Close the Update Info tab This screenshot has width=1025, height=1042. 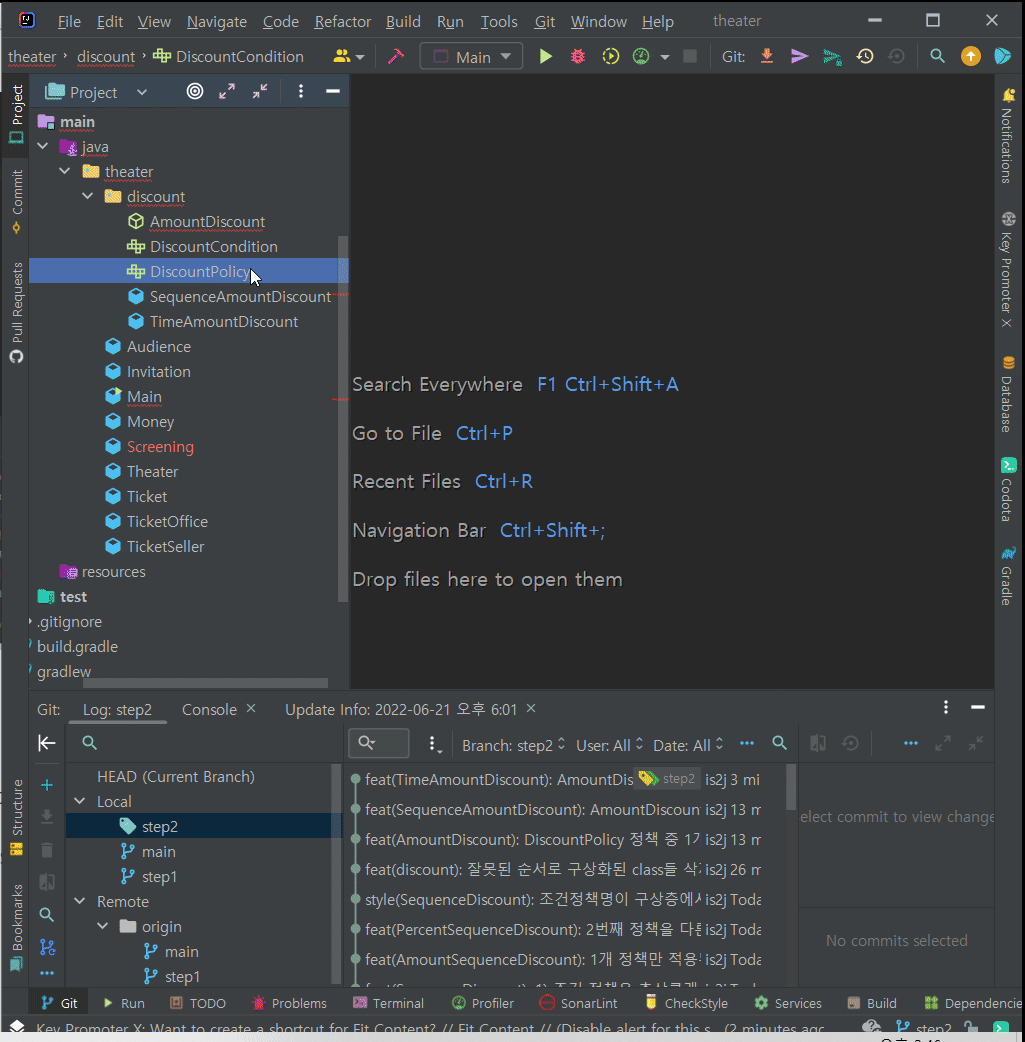[531, 708]
